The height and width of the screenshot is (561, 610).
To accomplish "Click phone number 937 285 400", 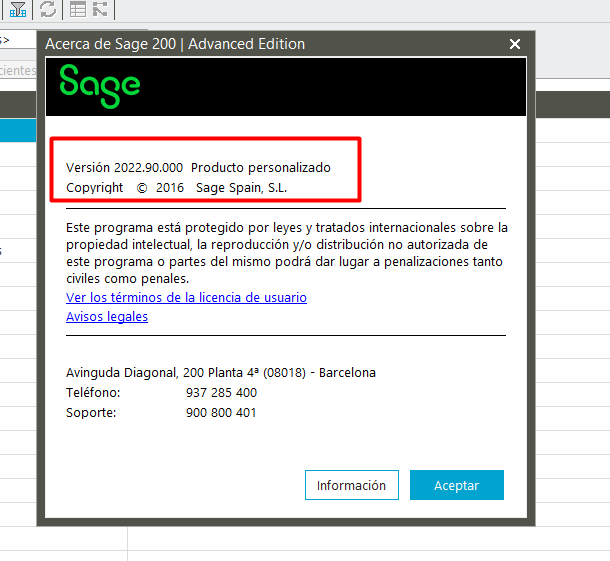I will pyautogui.click(x=221, y=393).
